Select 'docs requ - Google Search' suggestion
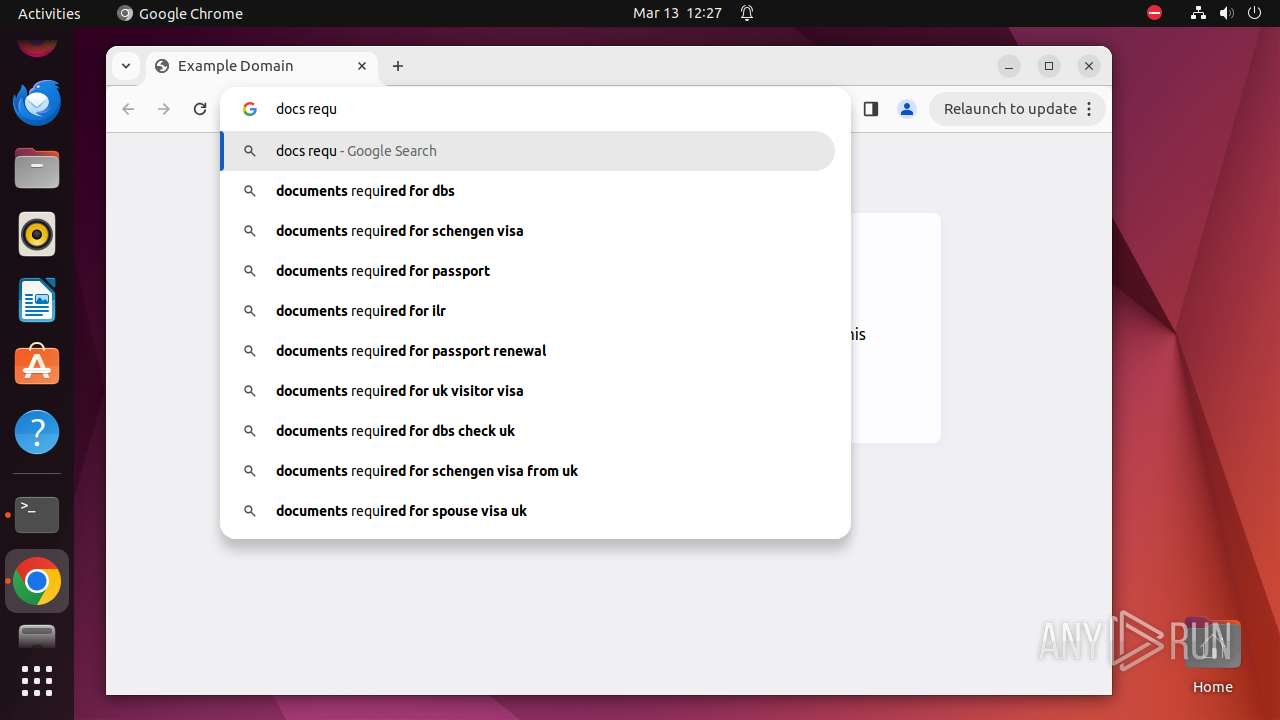 click(528, 151)
